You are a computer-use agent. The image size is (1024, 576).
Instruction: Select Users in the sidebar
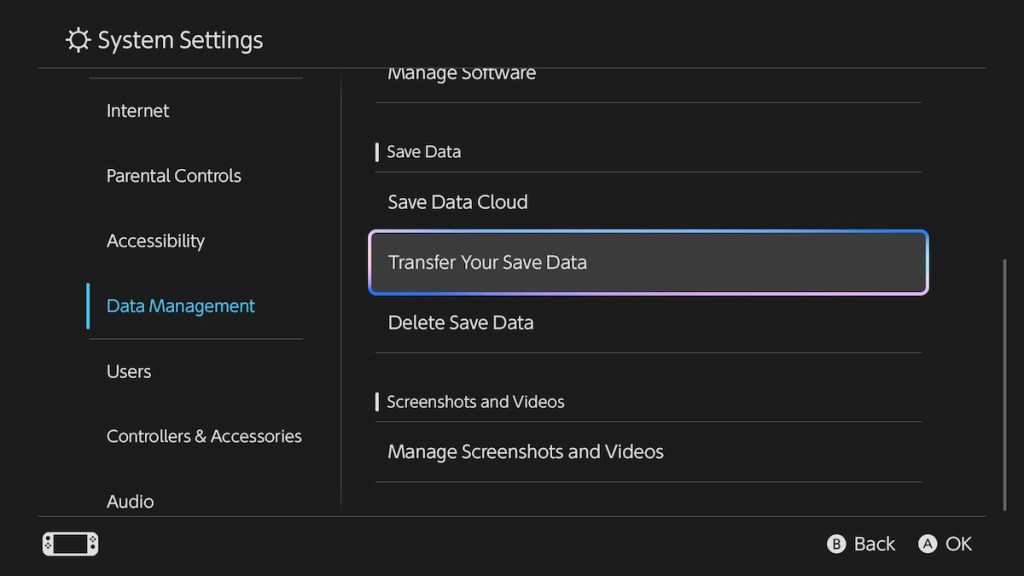coord(128,371)
